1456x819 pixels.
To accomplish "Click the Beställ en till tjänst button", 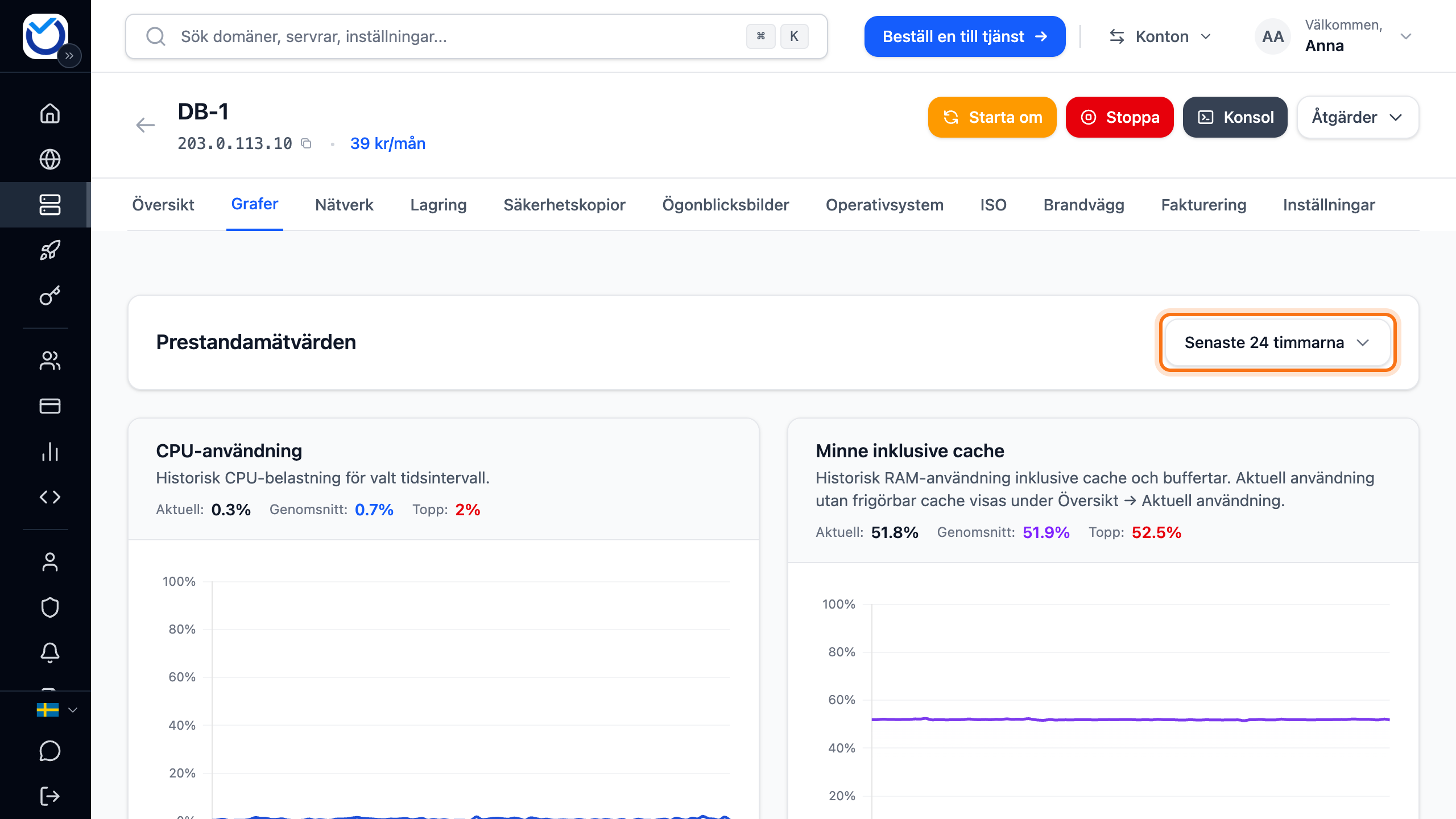I will click(x=965, y=36).
